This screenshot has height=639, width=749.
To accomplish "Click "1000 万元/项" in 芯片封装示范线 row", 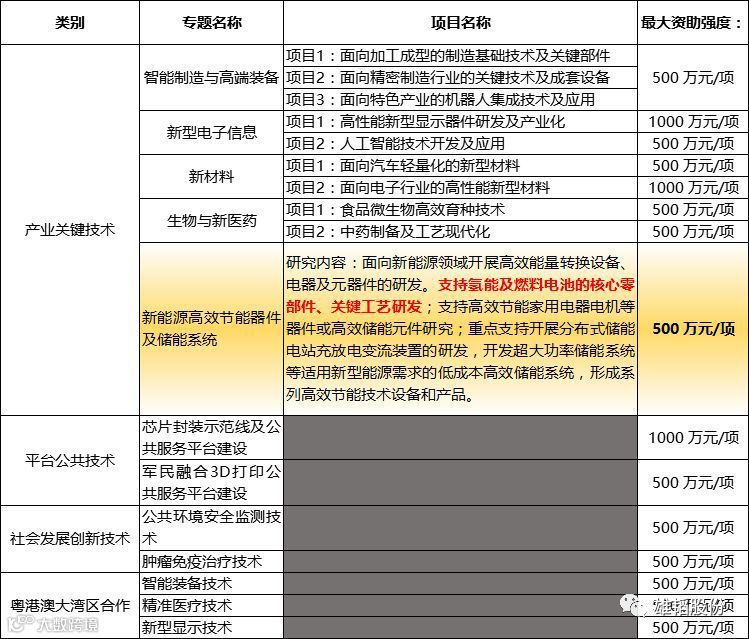I will click(x=693, y=437).
